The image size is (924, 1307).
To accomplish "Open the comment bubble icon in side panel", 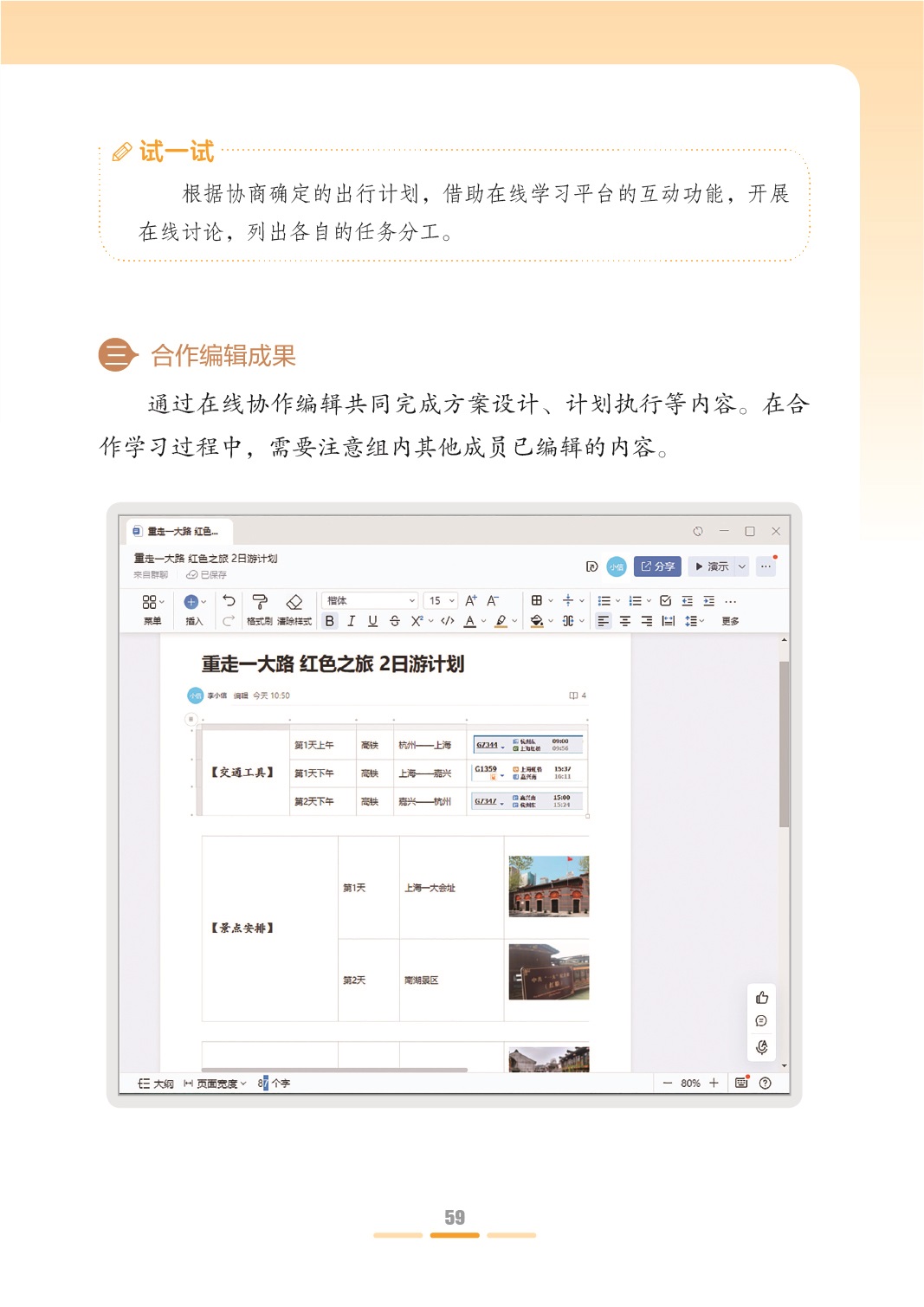I will click(761, 1021).
